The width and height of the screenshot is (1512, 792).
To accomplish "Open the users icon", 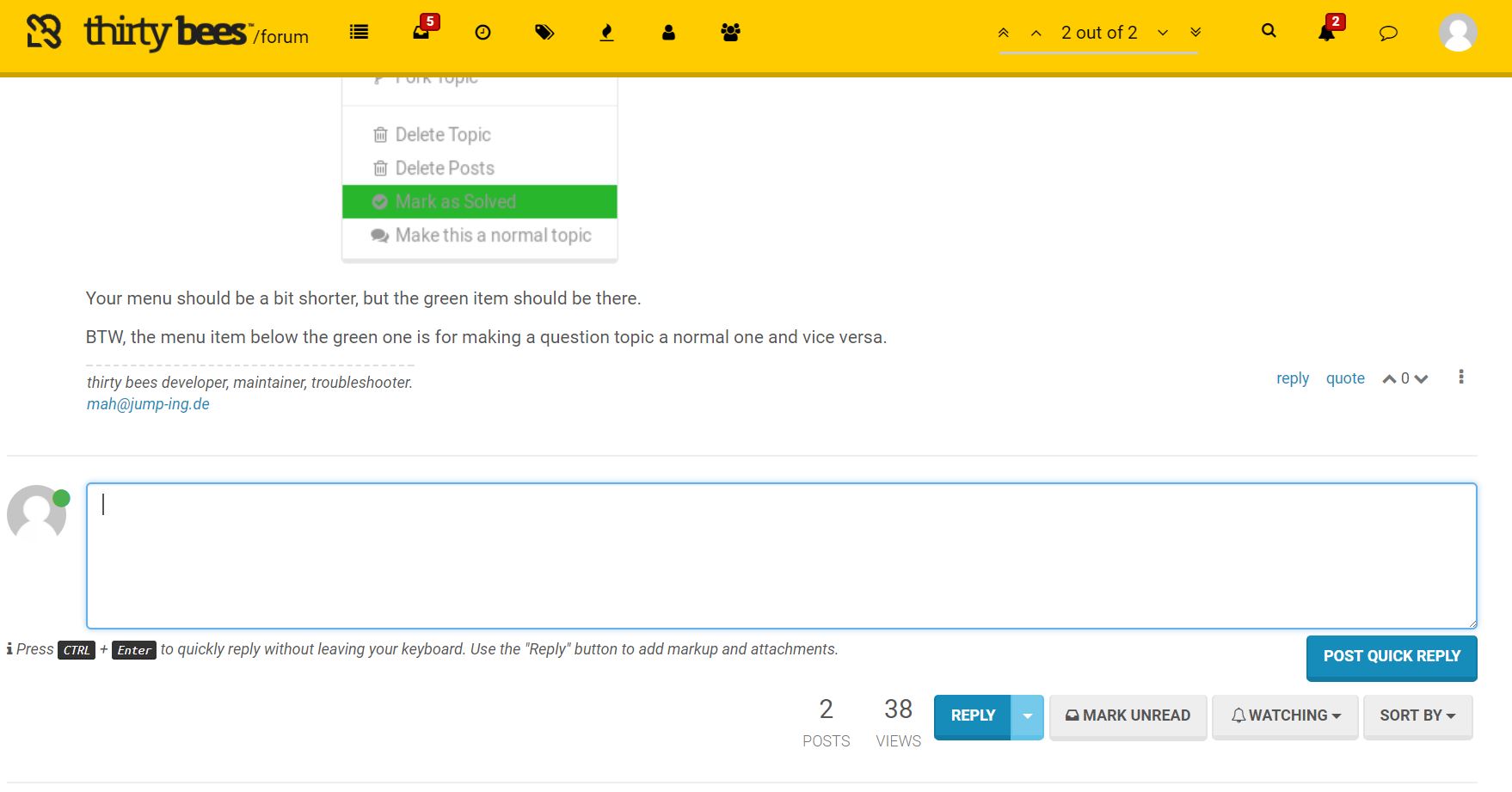I will (668, 33).
